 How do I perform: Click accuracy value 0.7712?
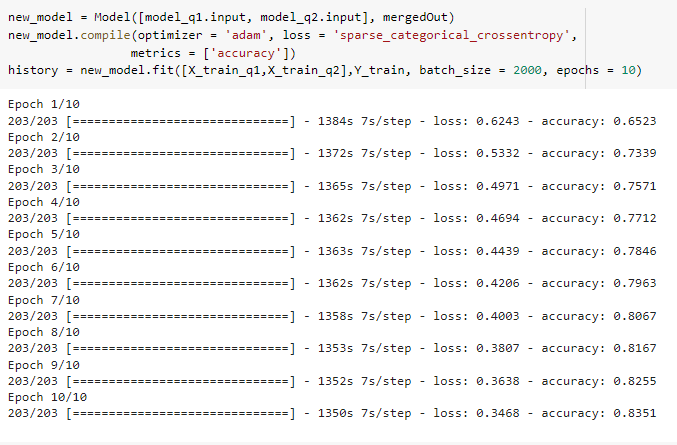(635, 218)
